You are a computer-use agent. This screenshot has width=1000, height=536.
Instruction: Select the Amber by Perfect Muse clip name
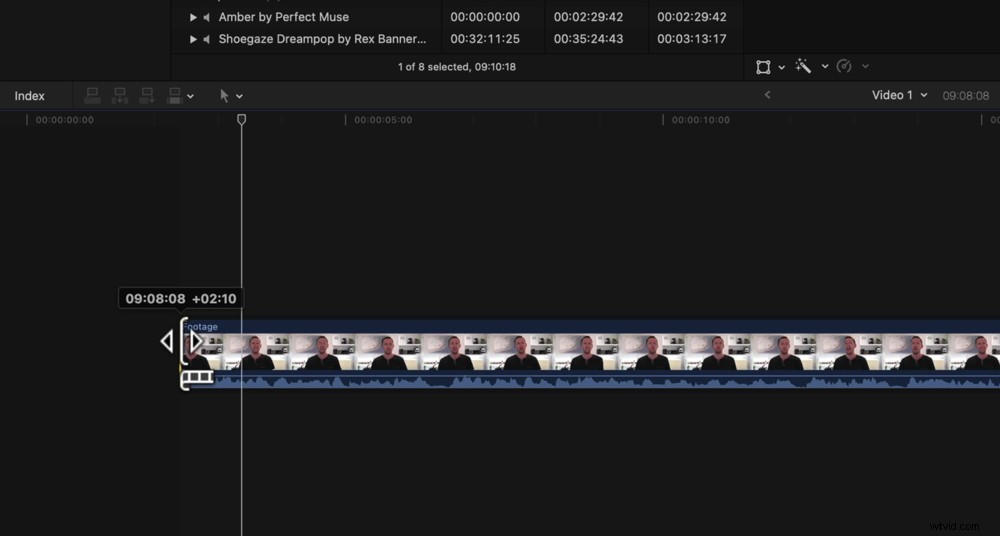(x=284, y=17)
